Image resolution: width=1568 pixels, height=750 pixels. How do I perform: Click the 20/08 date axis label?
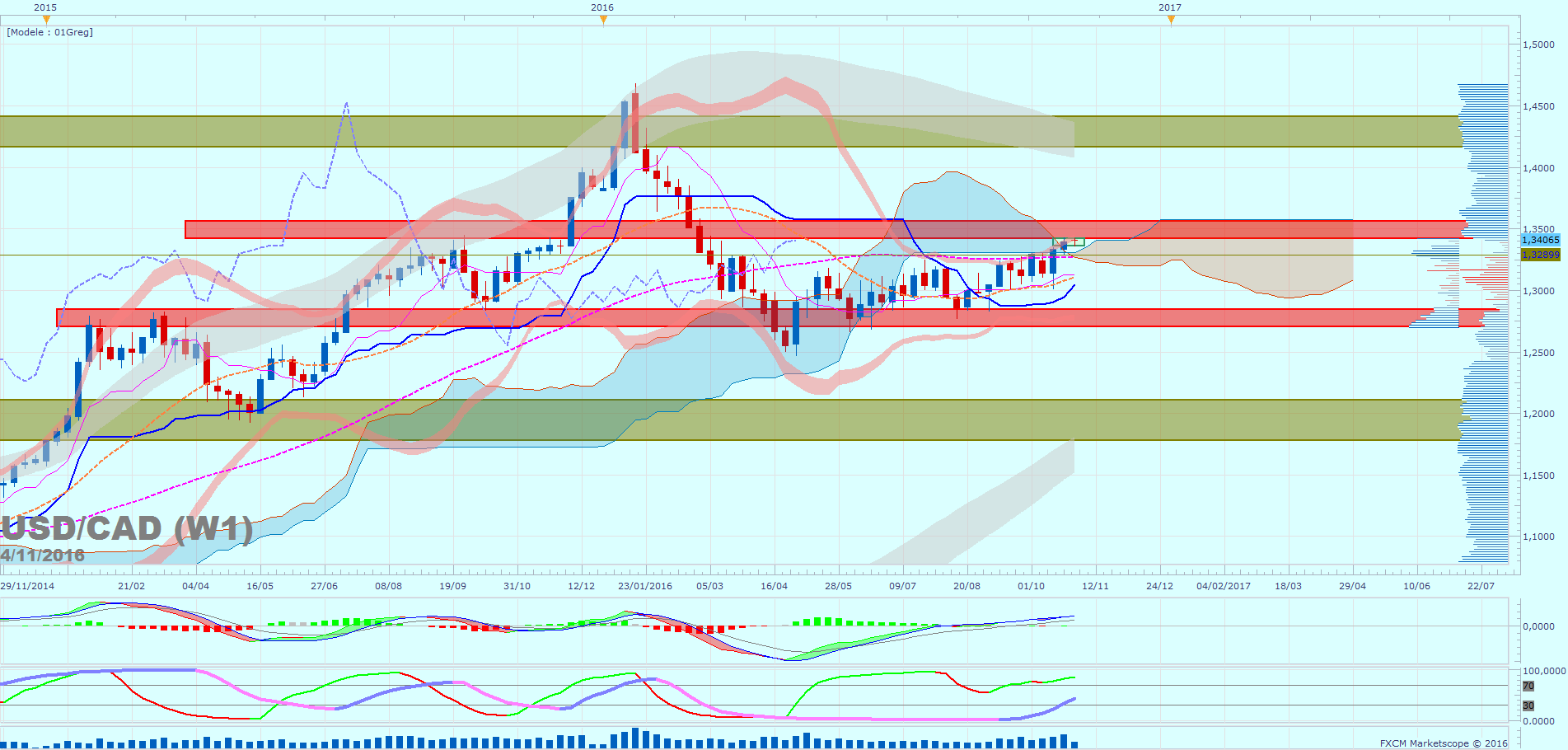tap(967, 586)
